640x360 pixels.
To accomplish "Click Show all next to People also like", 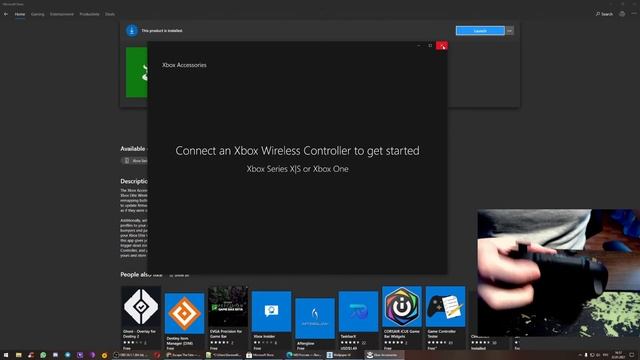I will [180, 276].
